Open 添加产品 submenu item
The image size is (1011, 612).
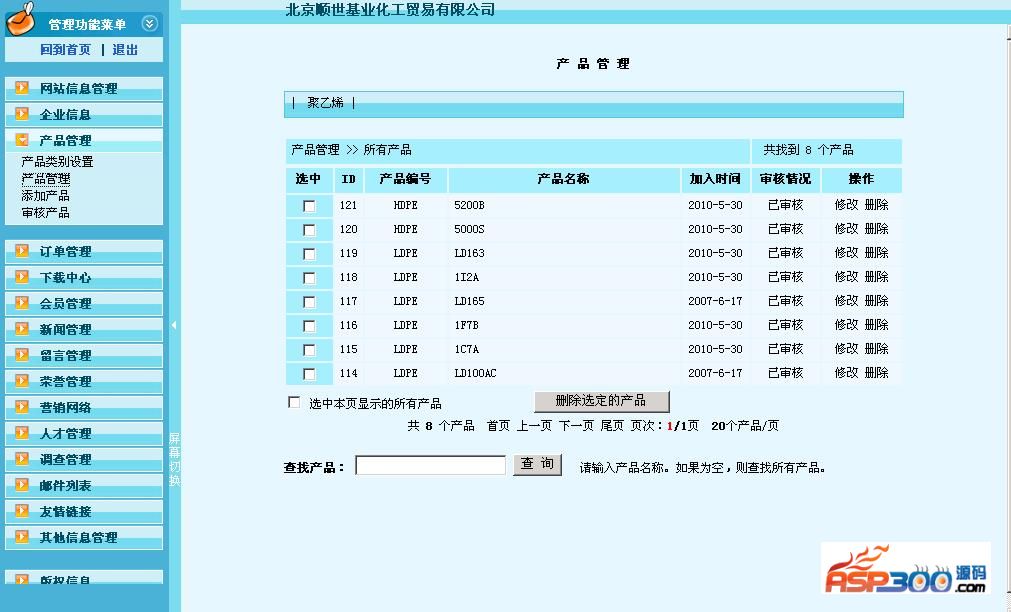45,195
